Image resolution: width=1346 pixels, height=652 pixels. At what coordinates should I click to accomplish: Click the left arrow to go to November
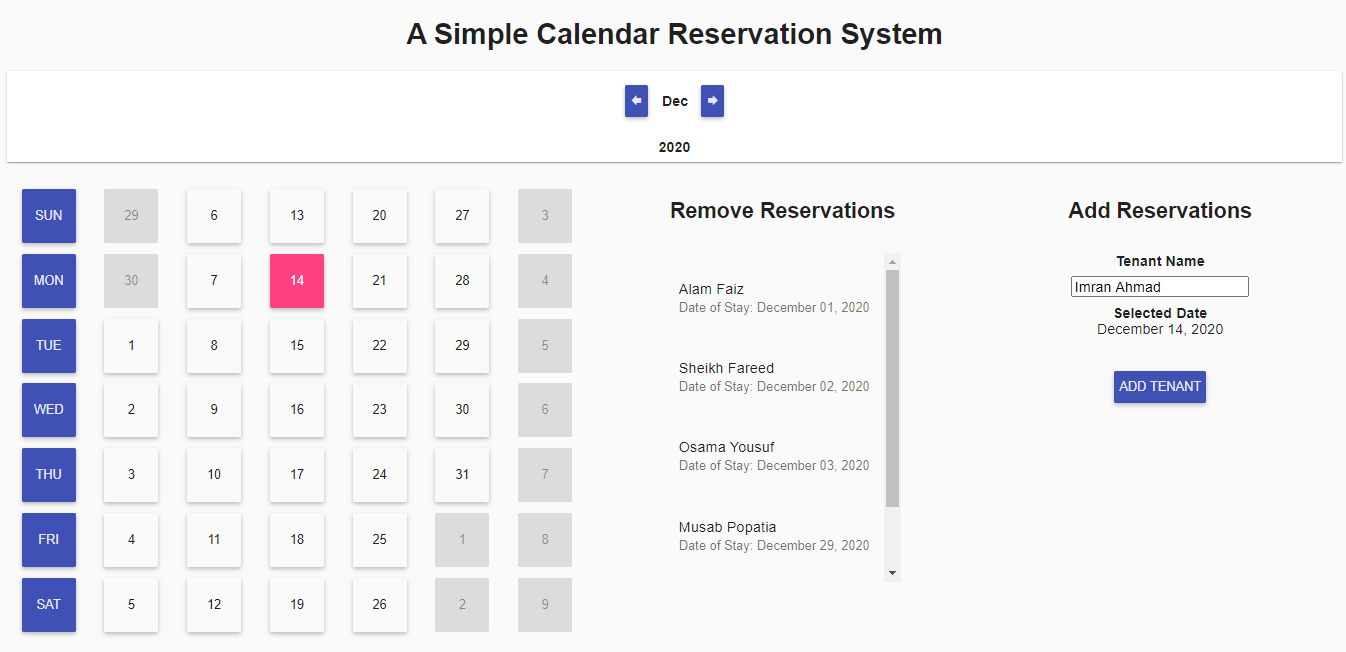[x=636, y=101]
